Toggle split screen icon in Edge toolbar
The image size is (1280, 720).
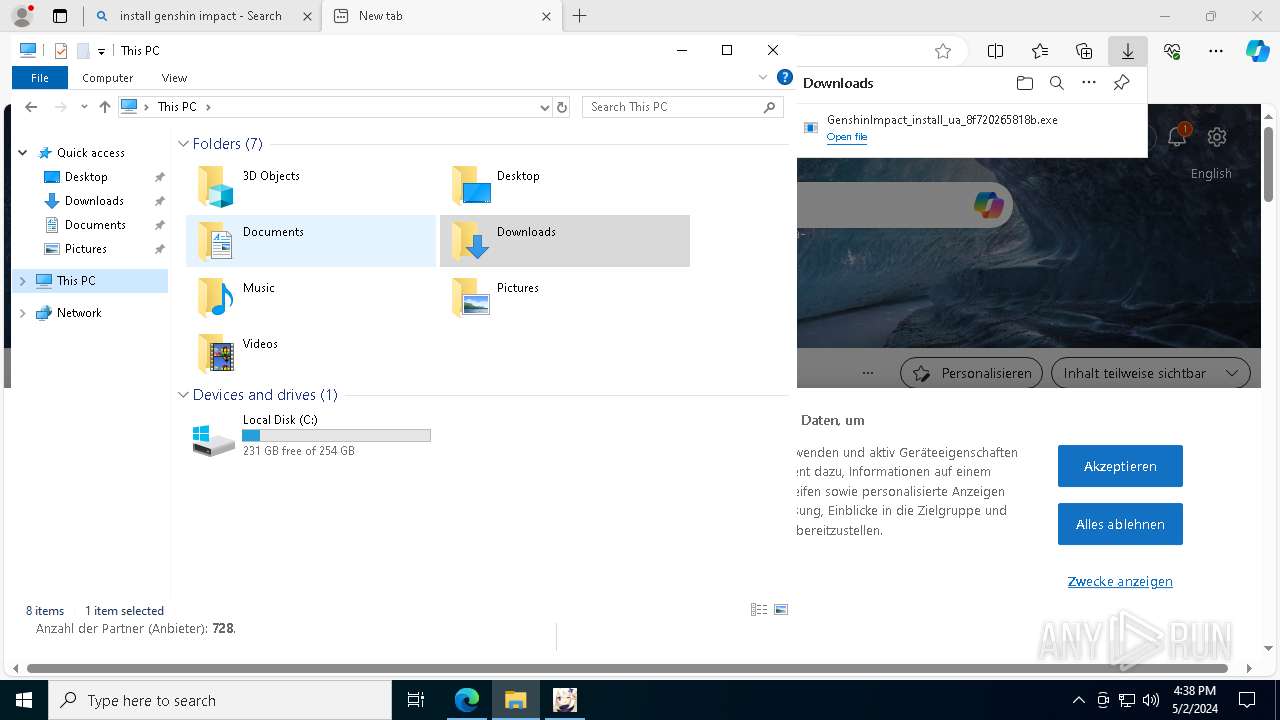995,51
